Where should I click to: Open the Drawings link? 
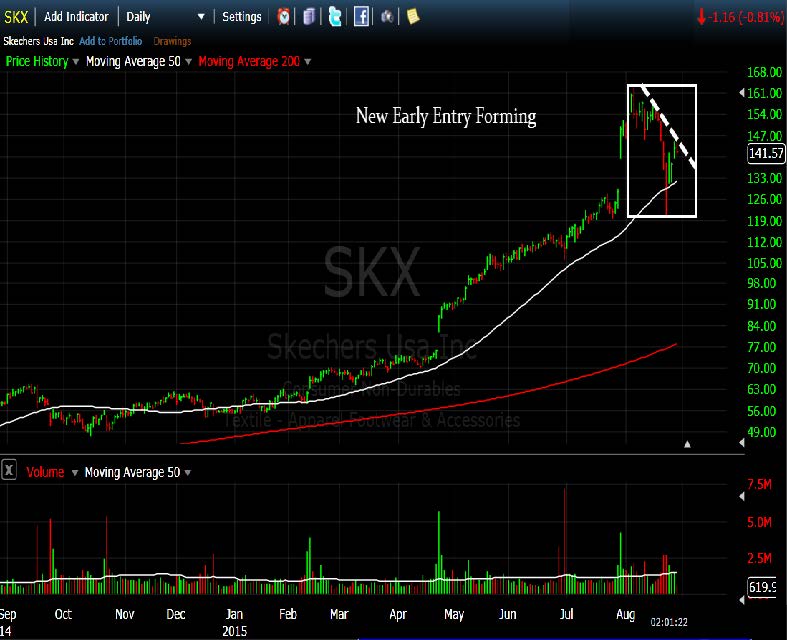(172, 41)
